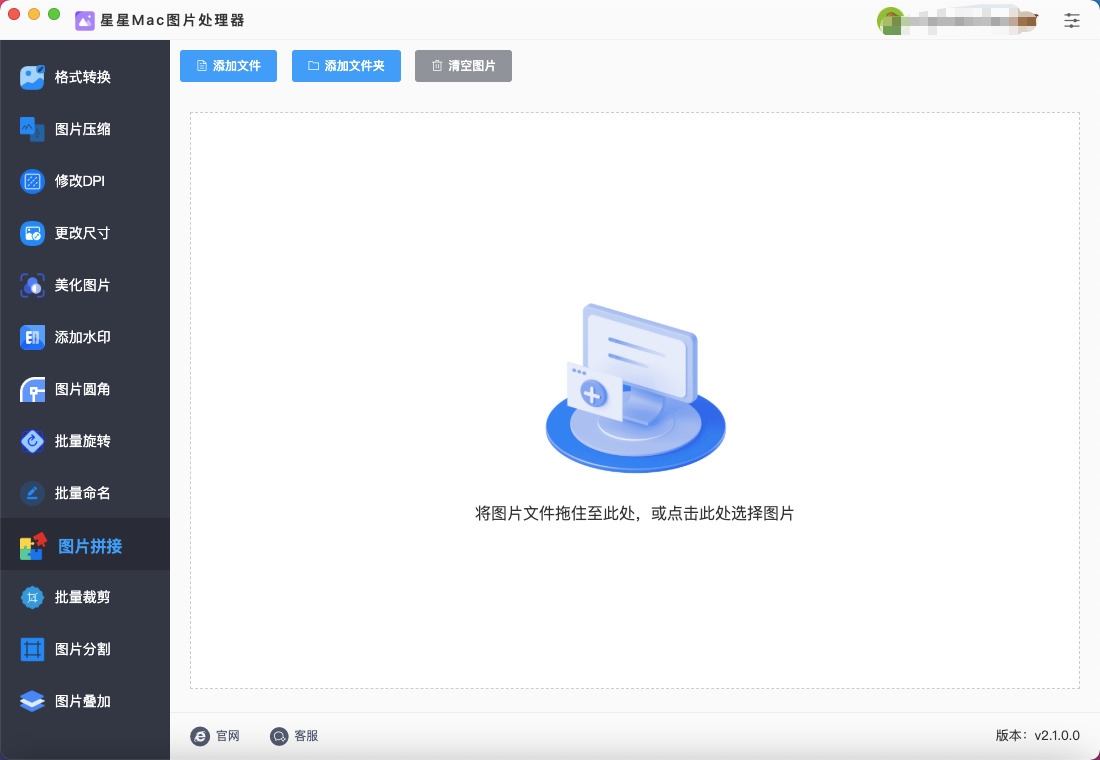This screenshot has height=760, width=1100.
Task: Select 图片拼接 text label
Action: point(90,546)
